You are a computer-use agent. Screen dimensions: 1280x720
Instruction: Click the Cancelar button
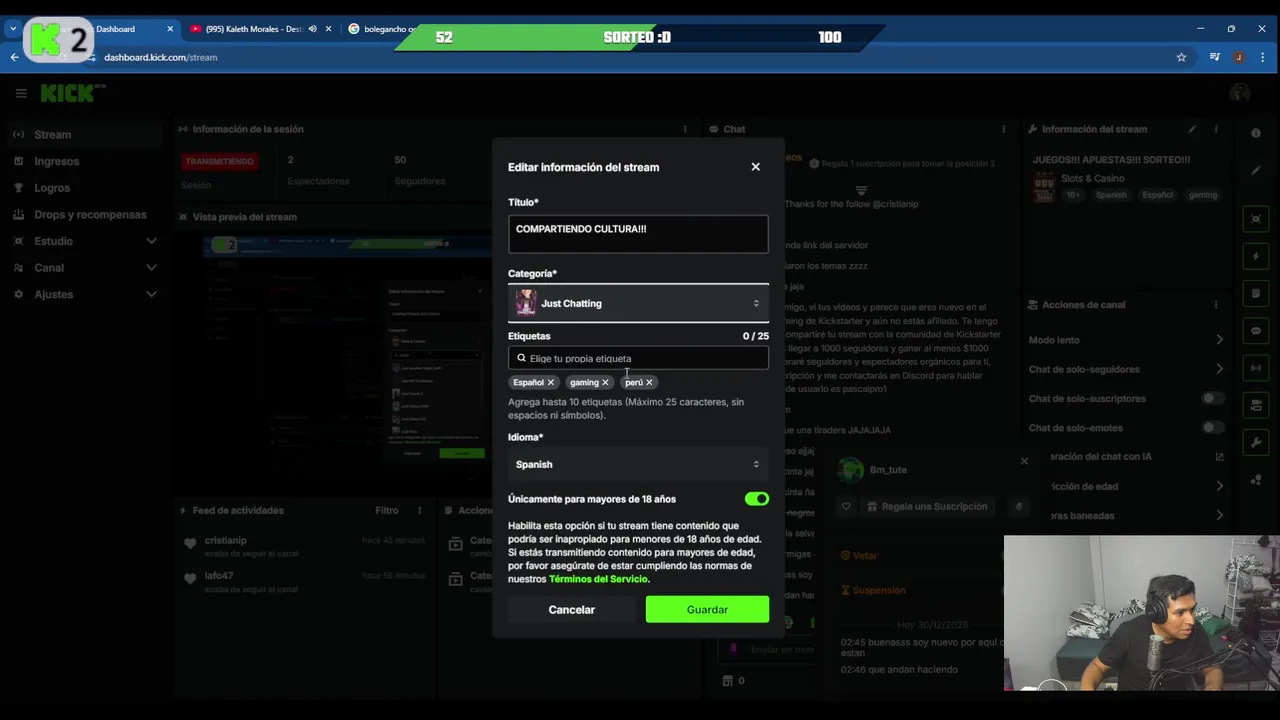571,609
